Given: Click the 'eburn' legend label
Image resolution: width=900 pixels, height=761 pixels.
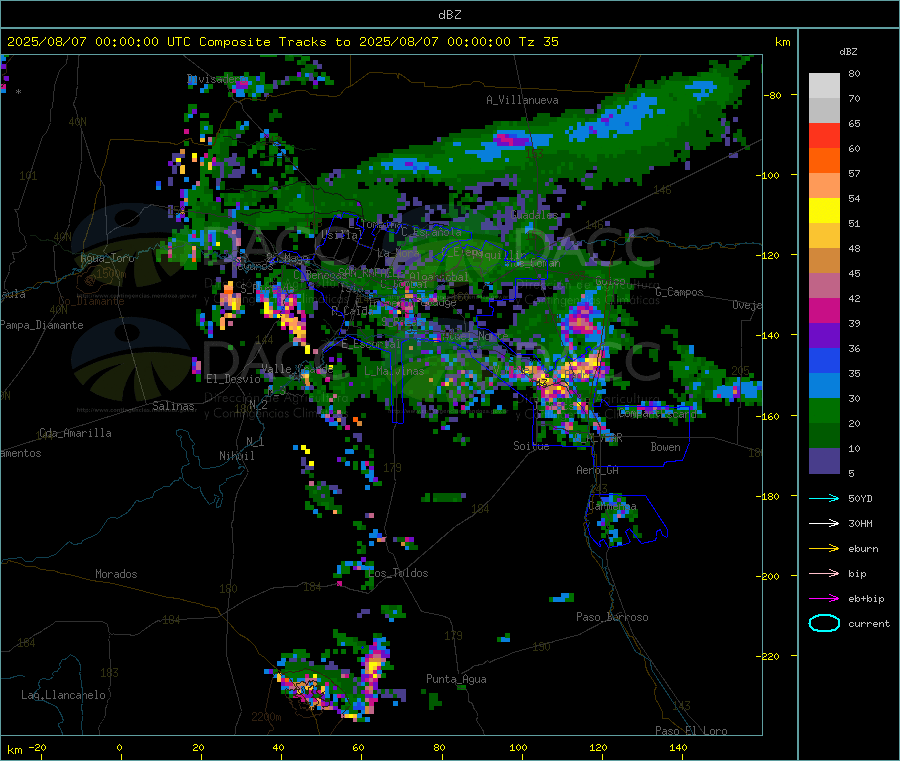Looking at the screenshot, I should click(863, 549).
